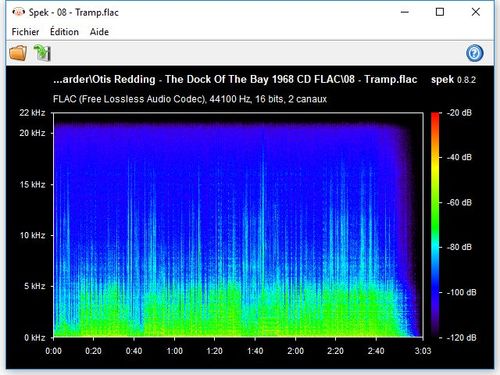Image resolution: width=500 pixels, height=375 pixels.
Task: Click the 3:03 end time label
Action: click(423, 351)
